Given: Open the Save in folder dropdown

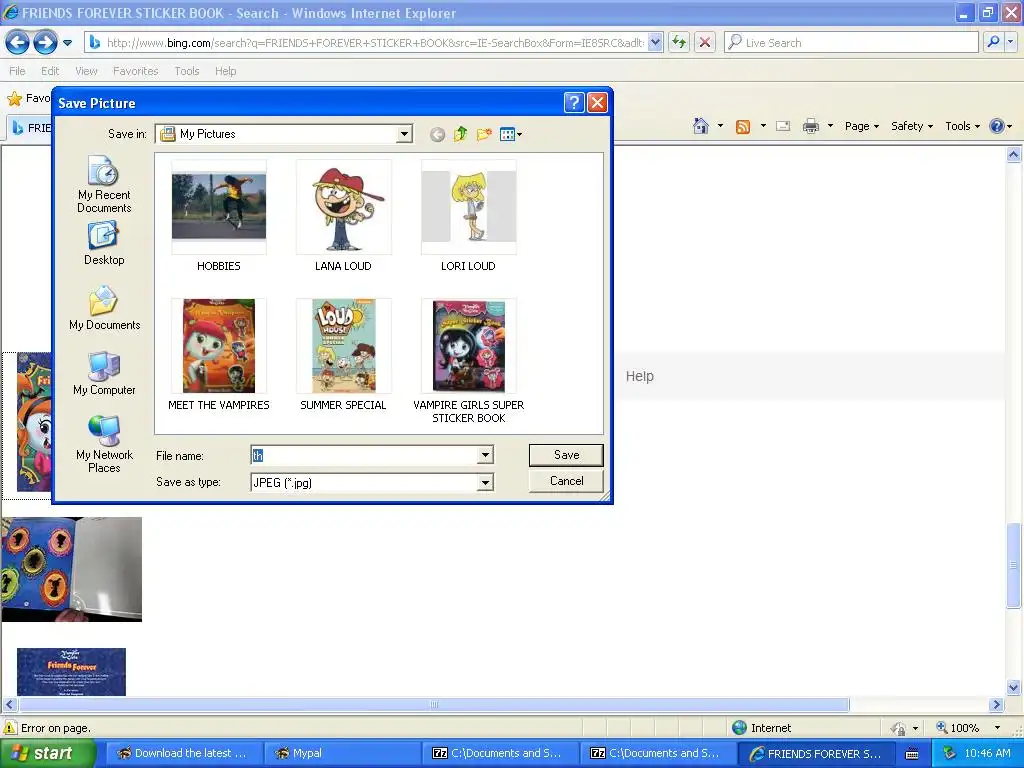Looking at the screenshot, I should [x=404, y=134].
